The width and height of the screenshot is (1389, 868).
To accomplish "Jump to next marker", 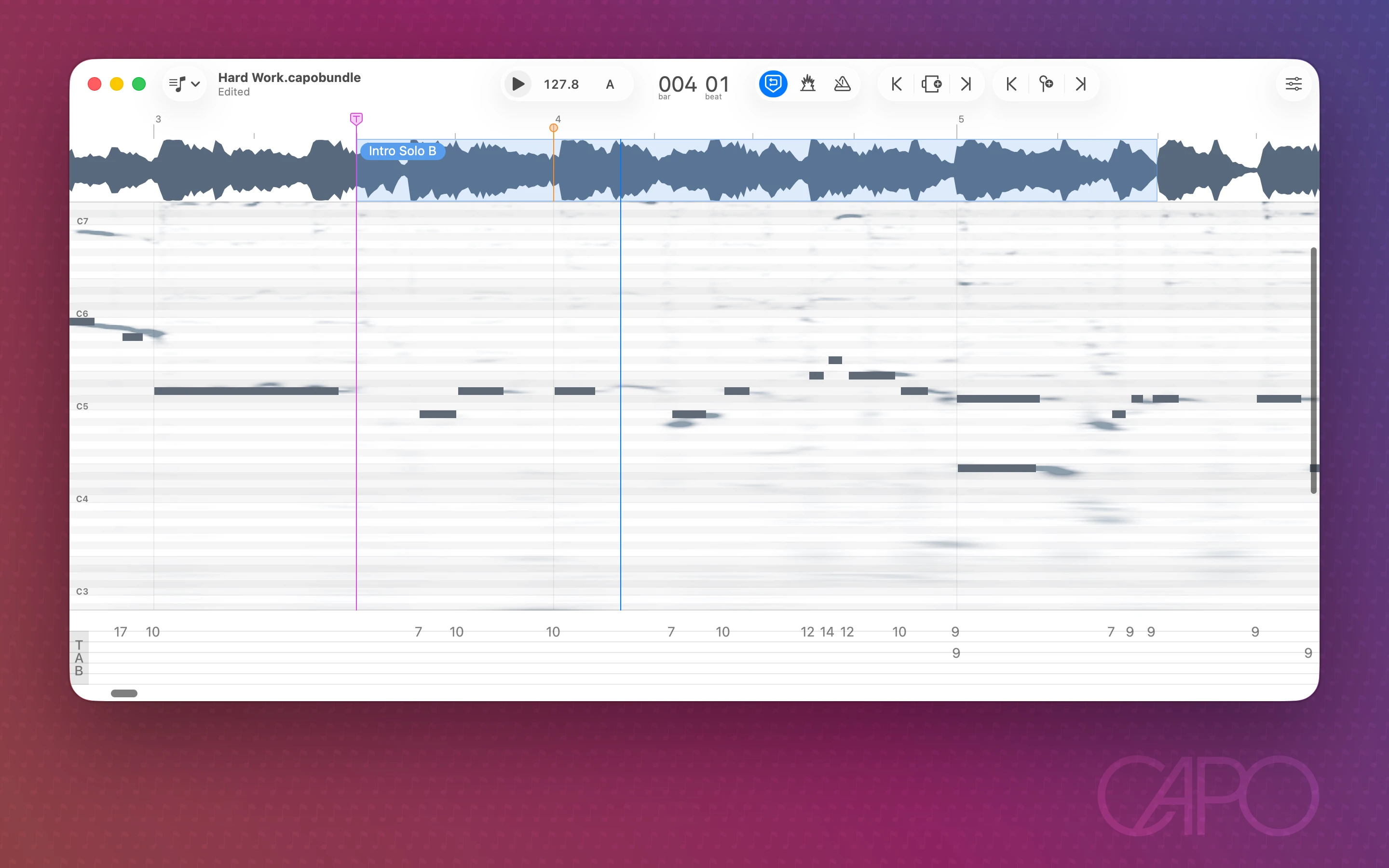I will pos(1081,84).
